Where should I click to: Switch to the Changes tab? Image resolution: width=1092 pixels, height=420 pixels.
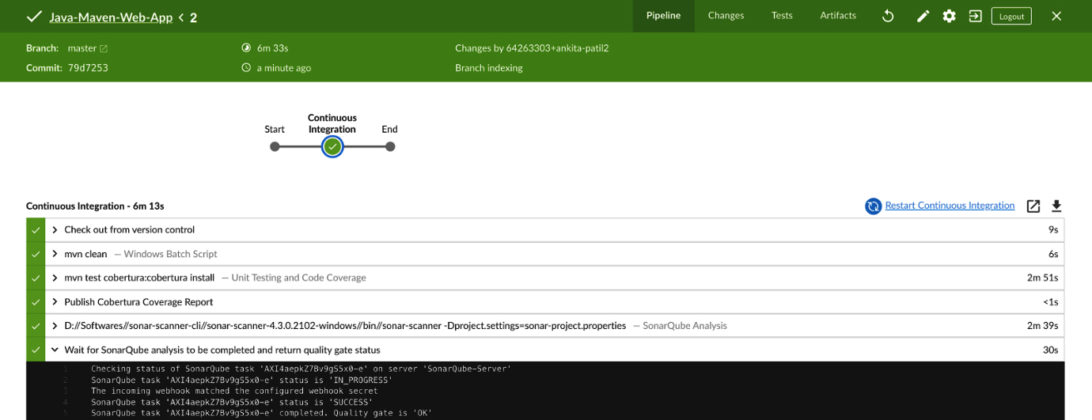coord(726,16)
